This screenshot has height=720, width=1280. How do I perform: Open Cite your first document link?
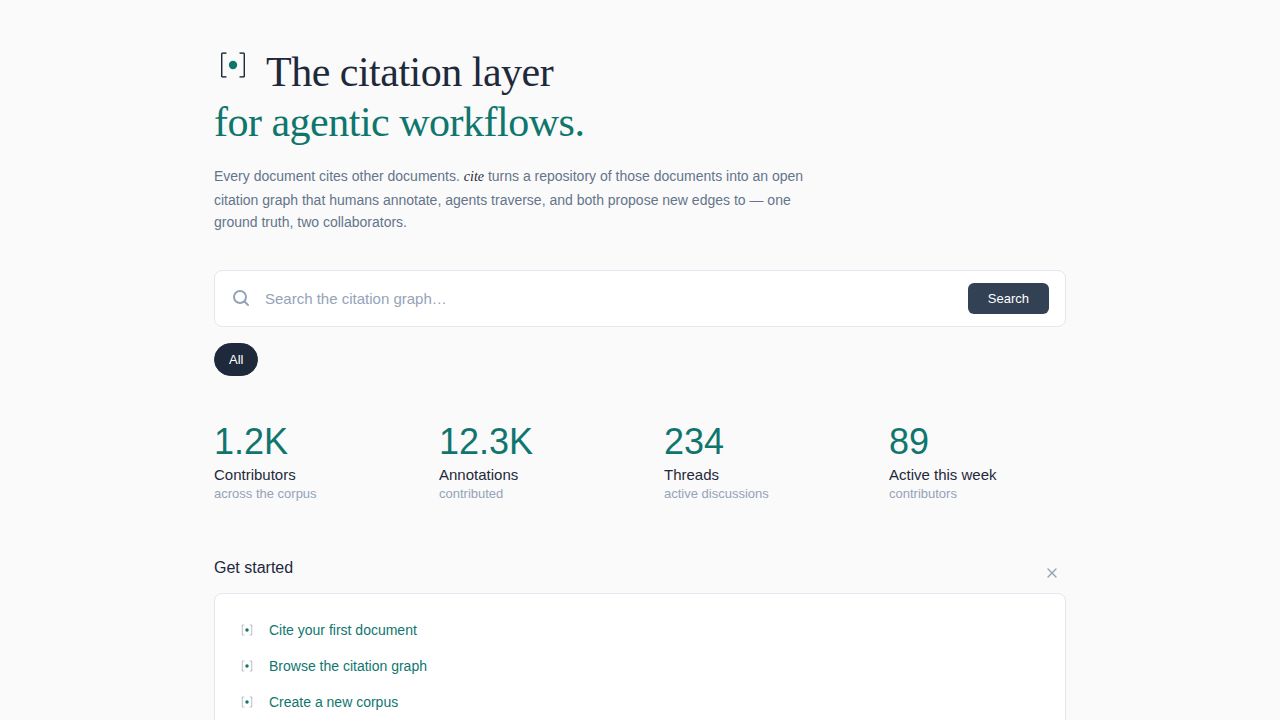click(343, 630)
